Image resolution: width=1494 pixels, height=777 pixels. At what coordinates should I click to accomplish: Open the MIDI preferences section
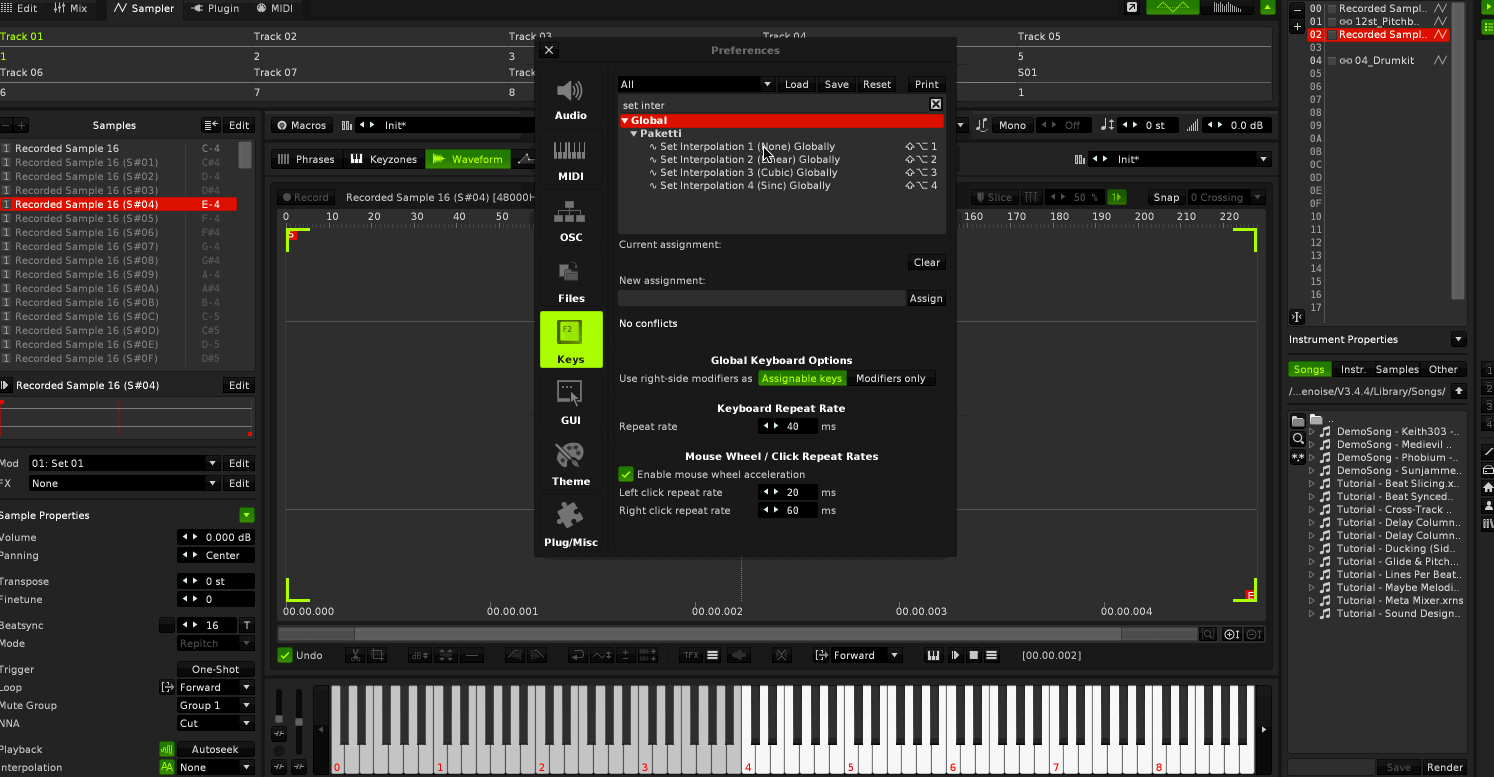(571, 161)
